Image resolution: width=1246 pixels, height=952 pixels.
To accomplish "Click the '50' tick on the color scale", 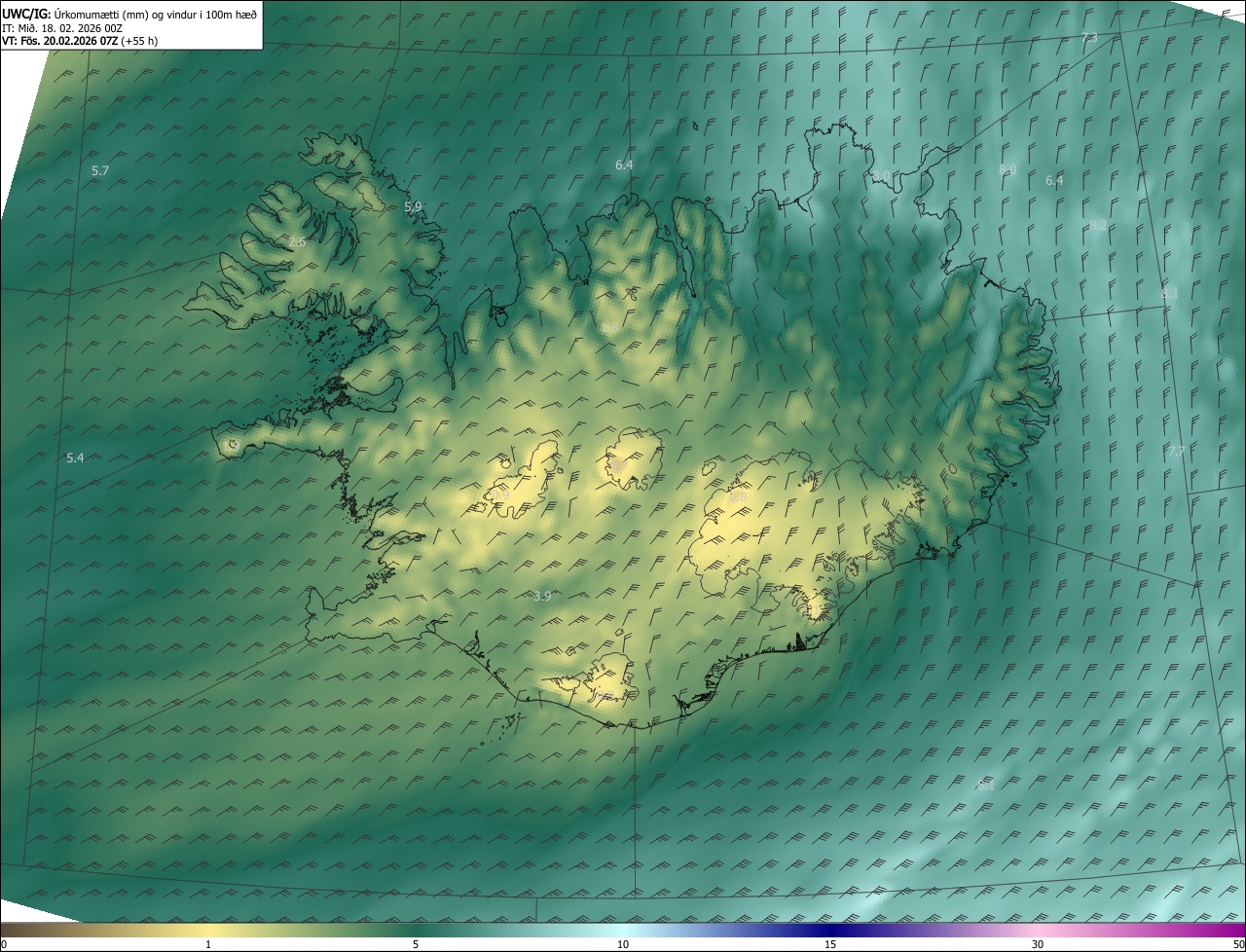I will (x=1238, y=944).
